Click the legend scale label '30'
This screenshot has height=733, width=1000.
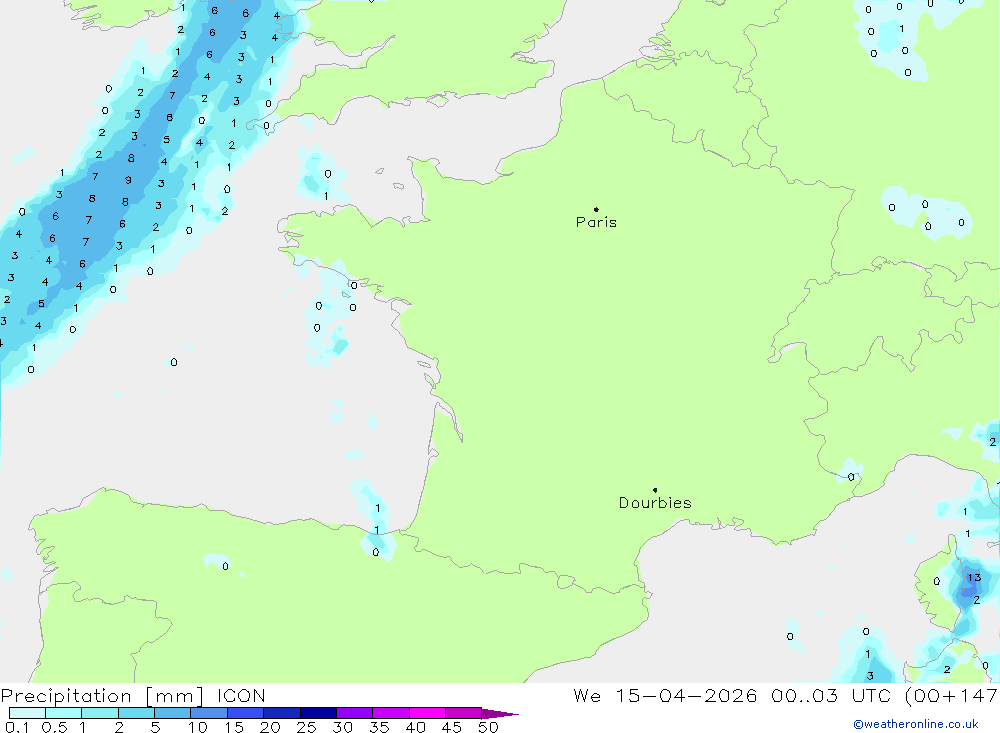342,727
